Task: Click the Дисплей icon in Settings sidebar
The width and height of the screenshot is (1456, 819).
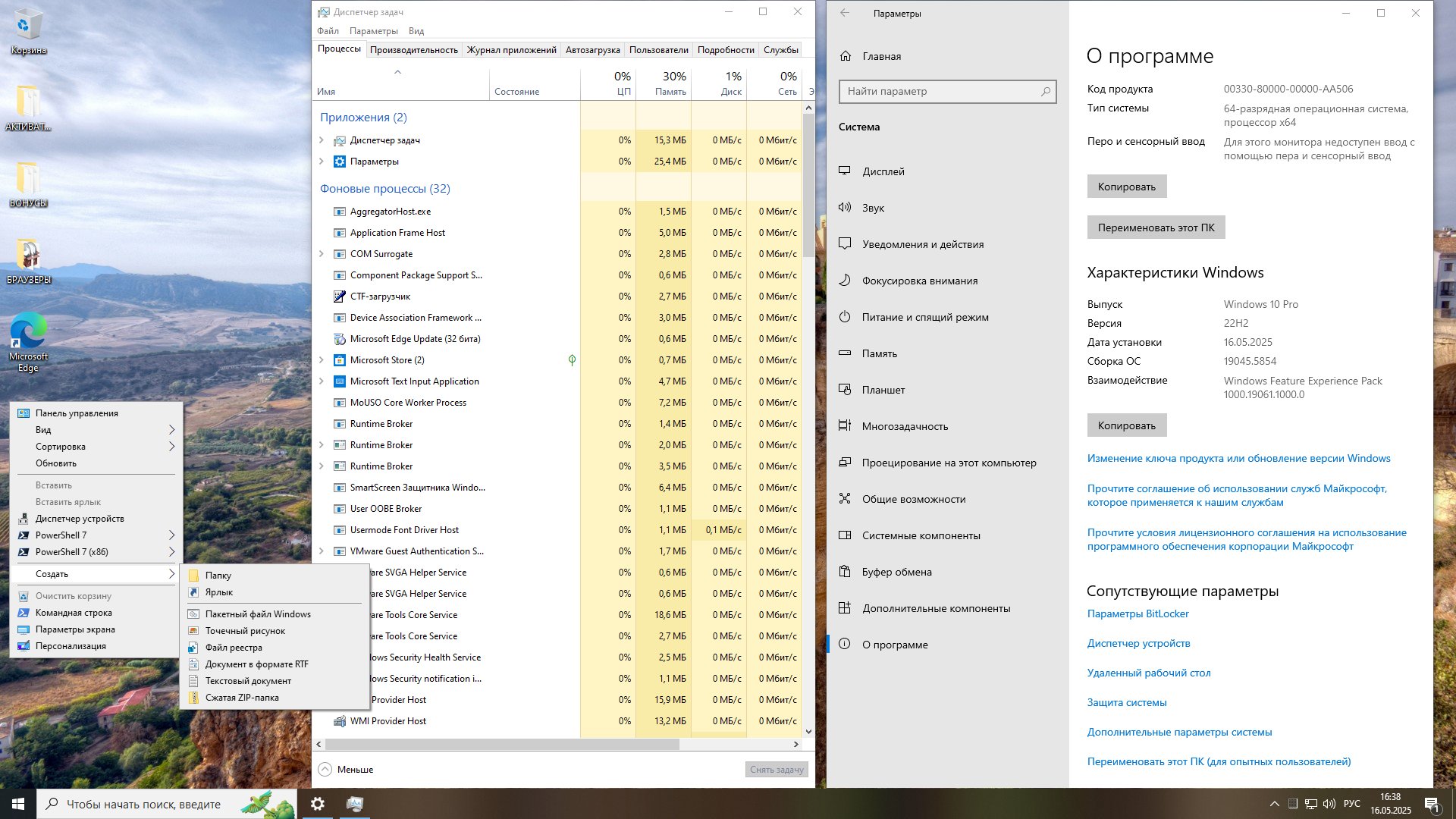Action: [845, 171]
